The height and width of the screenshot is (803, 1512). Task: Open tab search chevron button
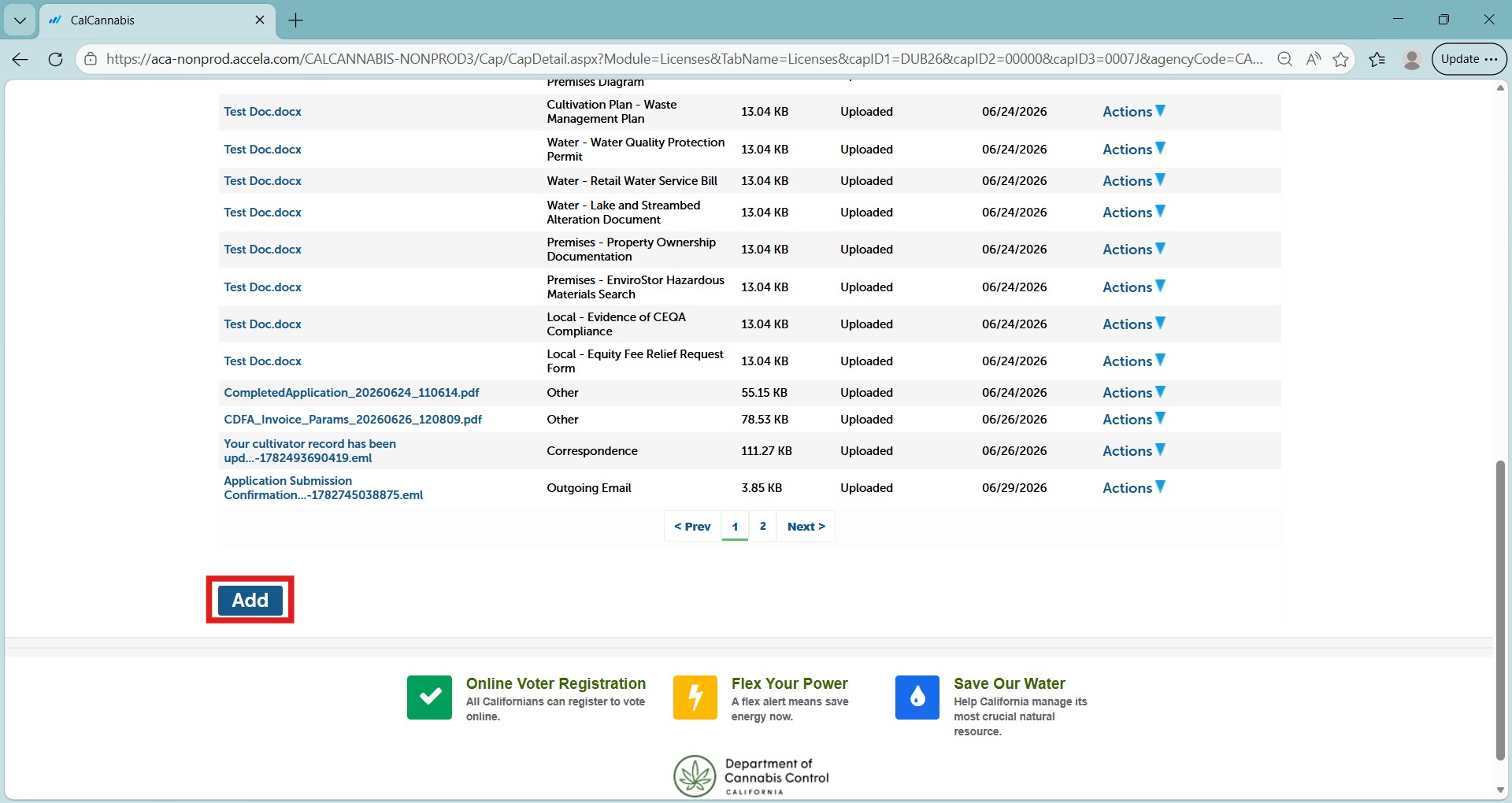coord(20,20)
